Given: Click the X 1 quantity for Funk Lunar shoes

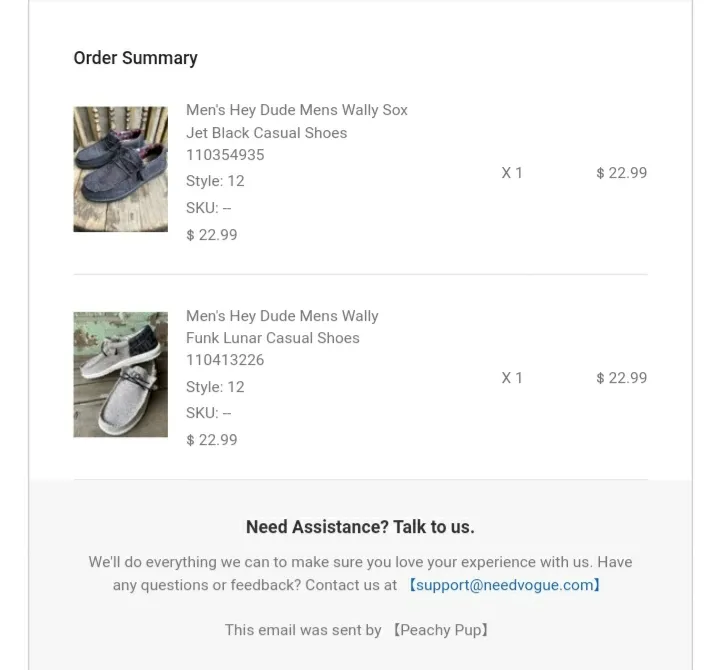Looking at the screenshot, I should tap(512, 378).
